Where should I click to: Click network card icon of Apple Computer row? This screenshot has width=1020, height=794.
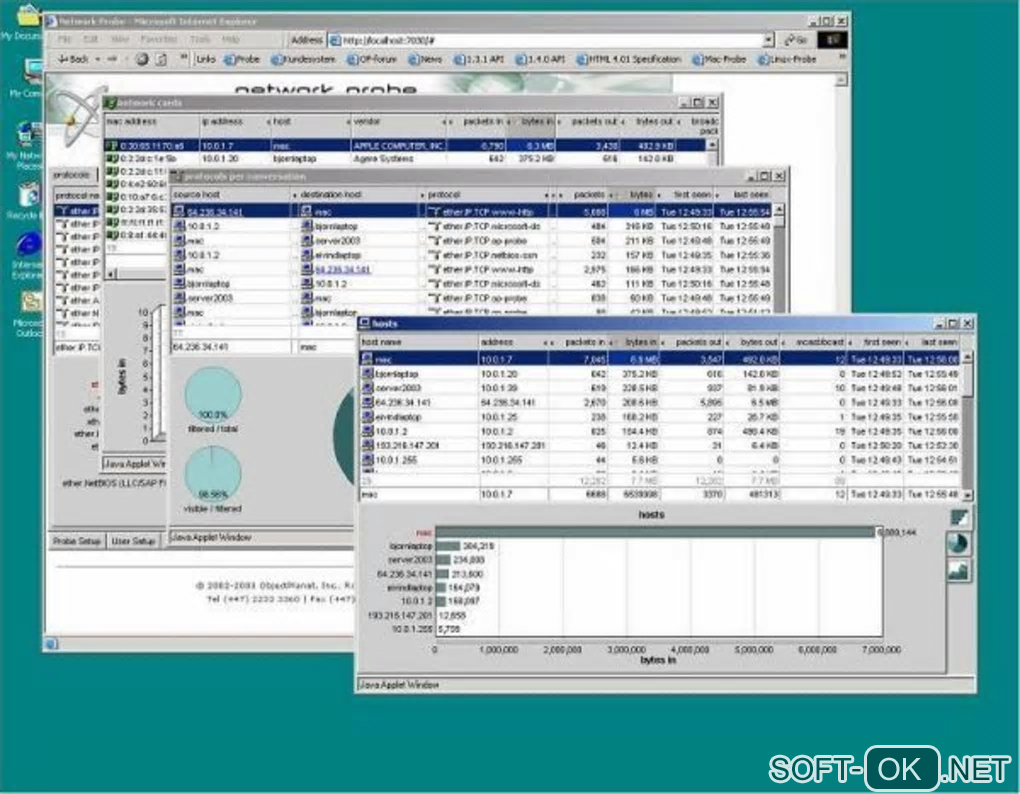tap(112, 146)
